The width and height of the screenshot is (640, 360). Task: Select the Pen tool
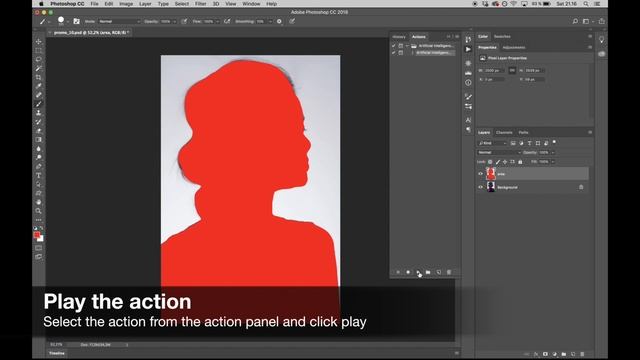[x=39, y=167]
